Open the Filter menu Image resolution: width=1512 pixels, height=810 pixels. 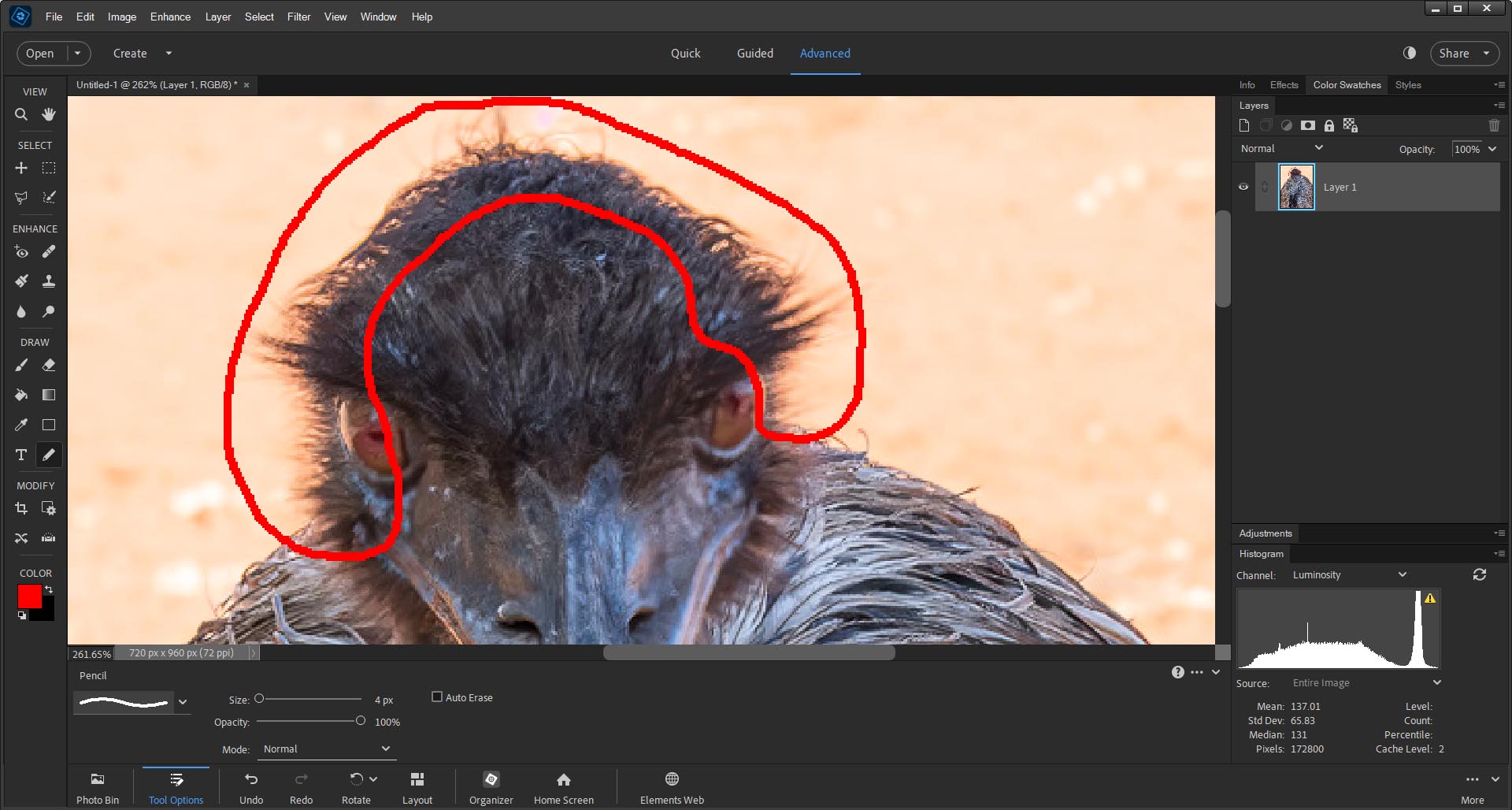tap(298, 17)
